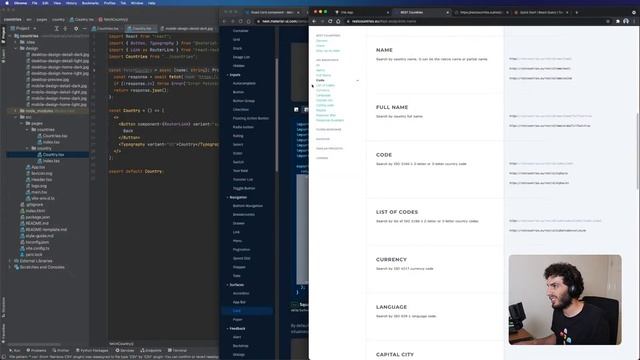Click the expand all icon in project panel
The width and height of the screenshot is (640, 360).
tap(57, 29)
